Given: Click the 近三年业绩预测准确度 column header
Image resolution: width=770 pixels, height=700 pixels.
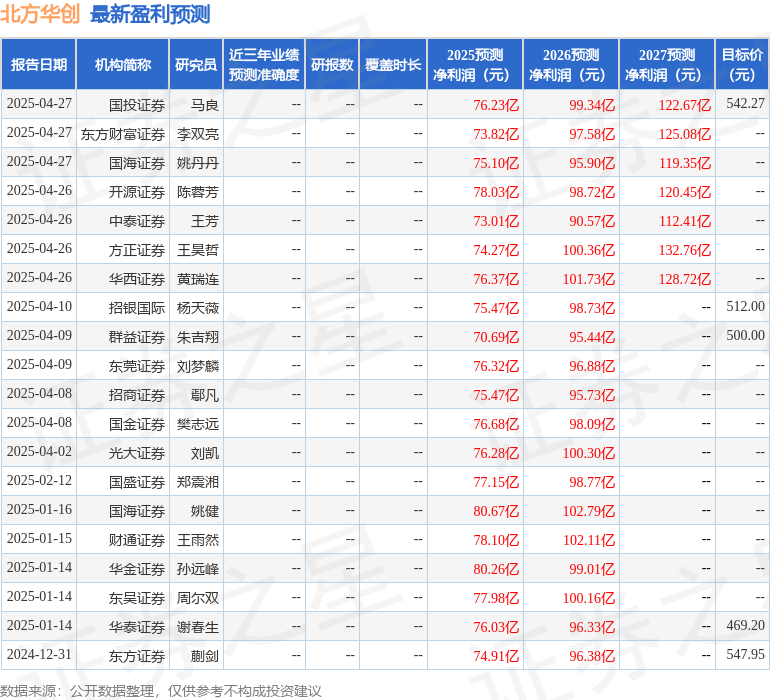Looking at the screenshot, I should coord(264,65).
